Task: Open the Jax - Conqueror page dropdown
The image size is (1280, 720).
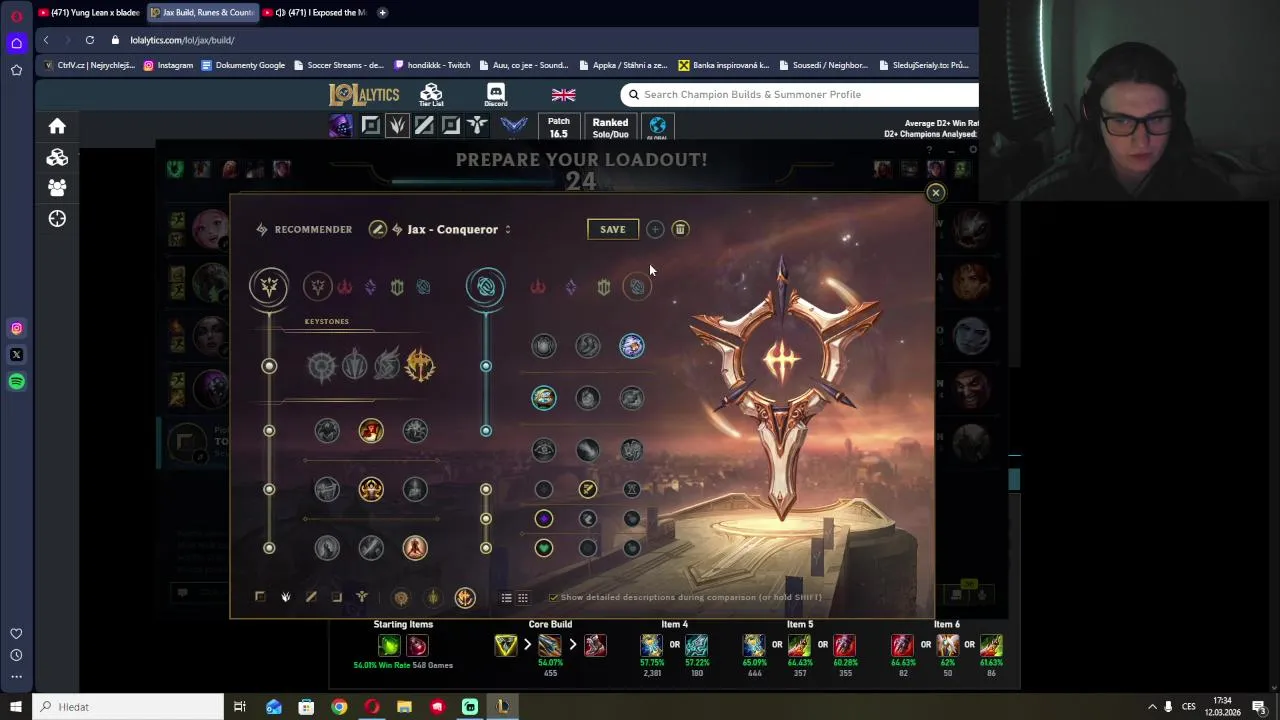Action: point(451,229)
